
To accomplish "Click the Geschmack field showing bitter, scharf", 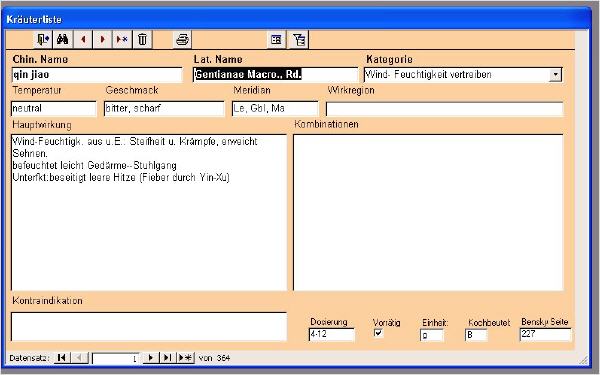I will coord(164,108).
